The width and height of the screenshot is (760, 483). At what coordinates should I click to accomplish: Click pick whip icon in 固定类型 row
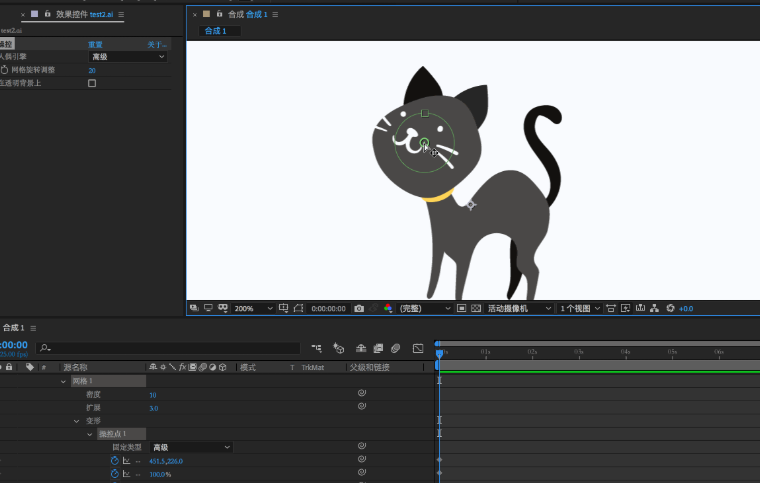[x=362, y=446]
